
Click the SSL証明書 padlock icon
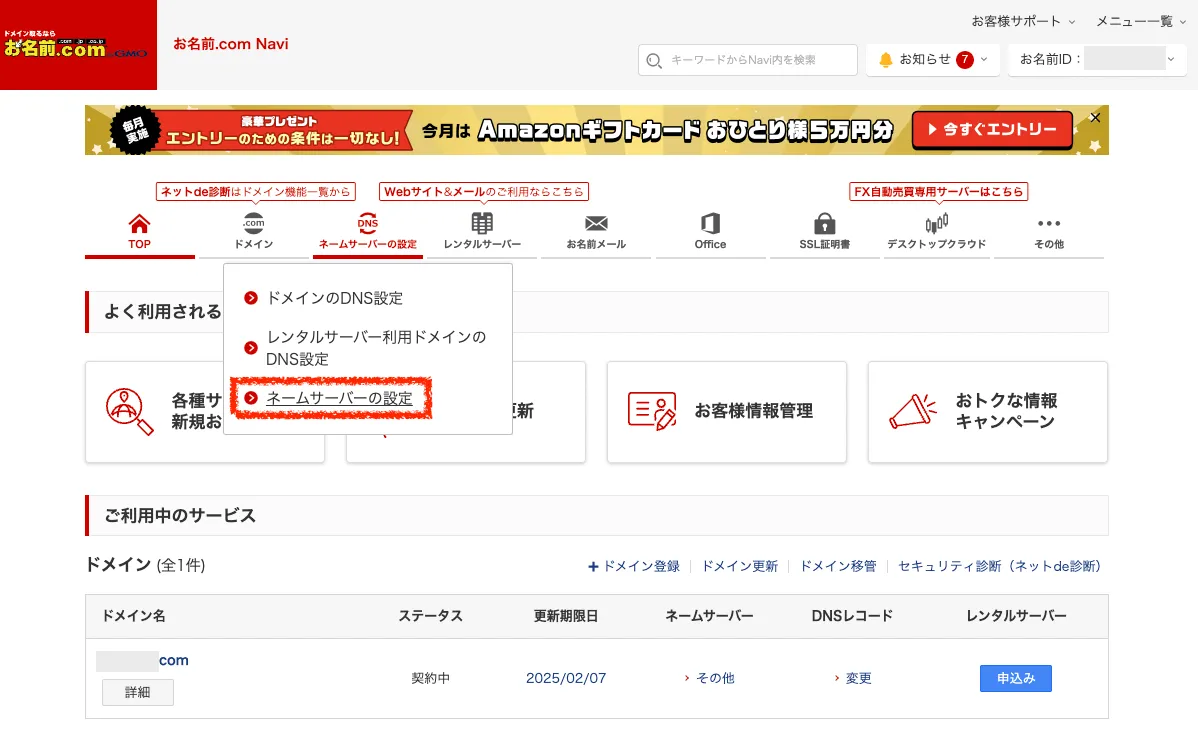click(824, 224)
